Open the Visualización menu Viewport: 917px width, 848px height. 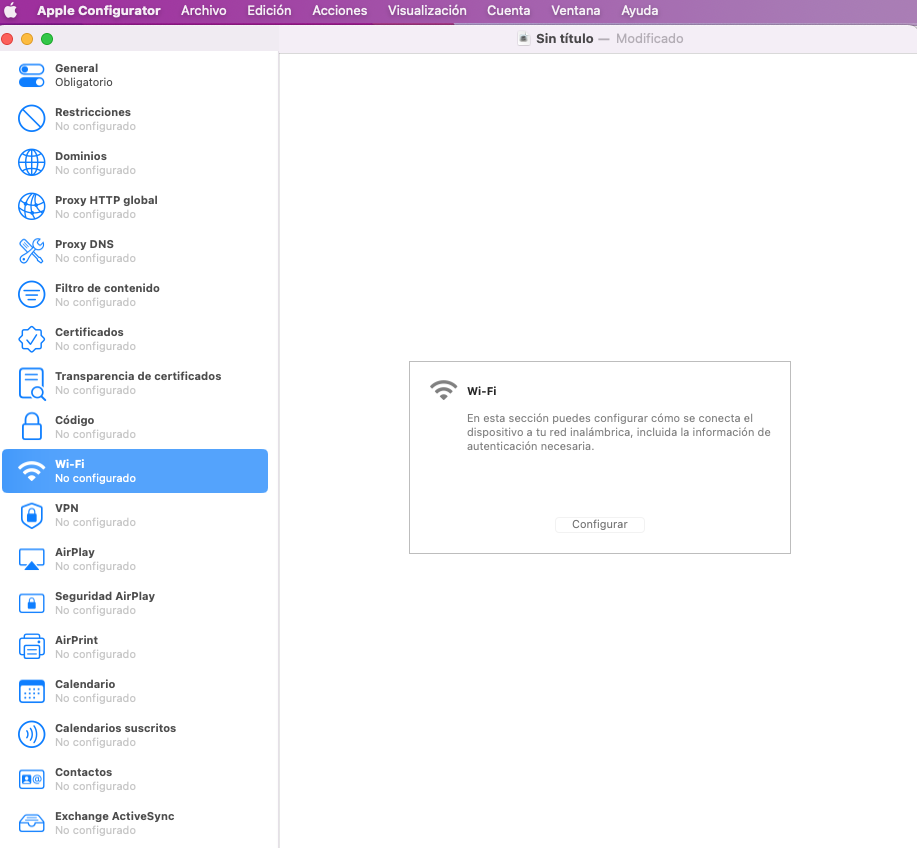(427, 11)
